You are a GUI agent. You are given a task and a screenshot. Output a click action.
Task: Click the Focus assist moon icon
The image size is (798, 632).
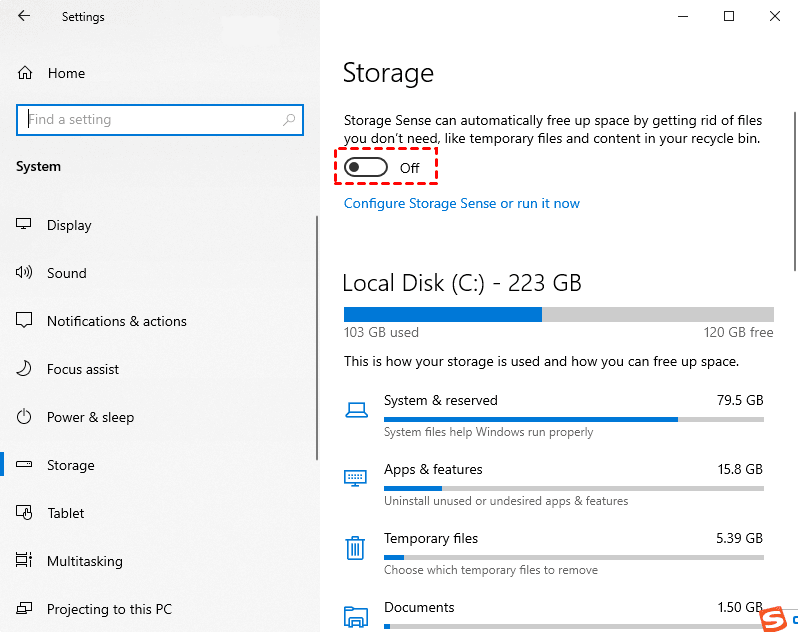pyautogui.click(x=25, y=369)
